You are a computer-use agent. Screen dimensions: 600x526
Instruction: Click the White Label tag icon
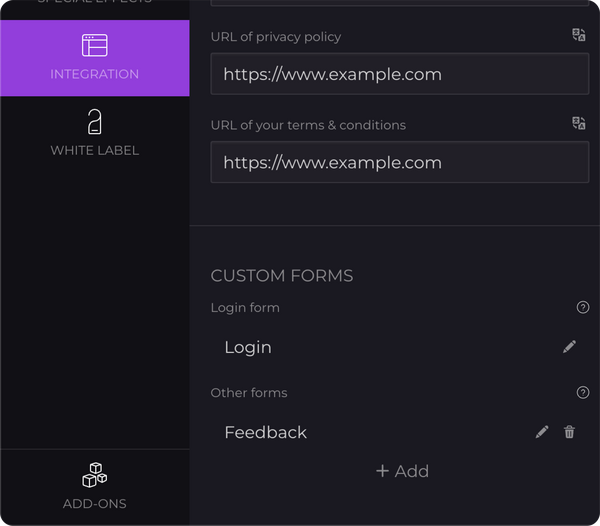point(95,122)
